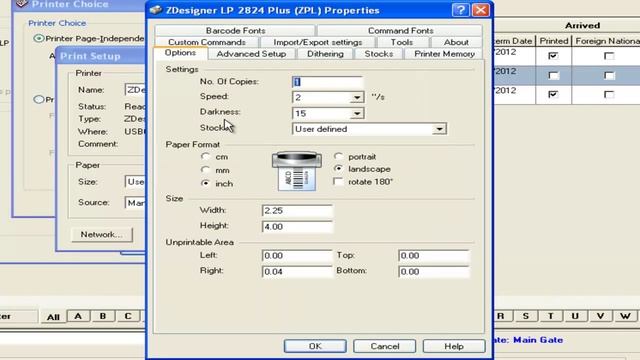Click the Height input field
640x360 pixels.
(x=297, y=227)
